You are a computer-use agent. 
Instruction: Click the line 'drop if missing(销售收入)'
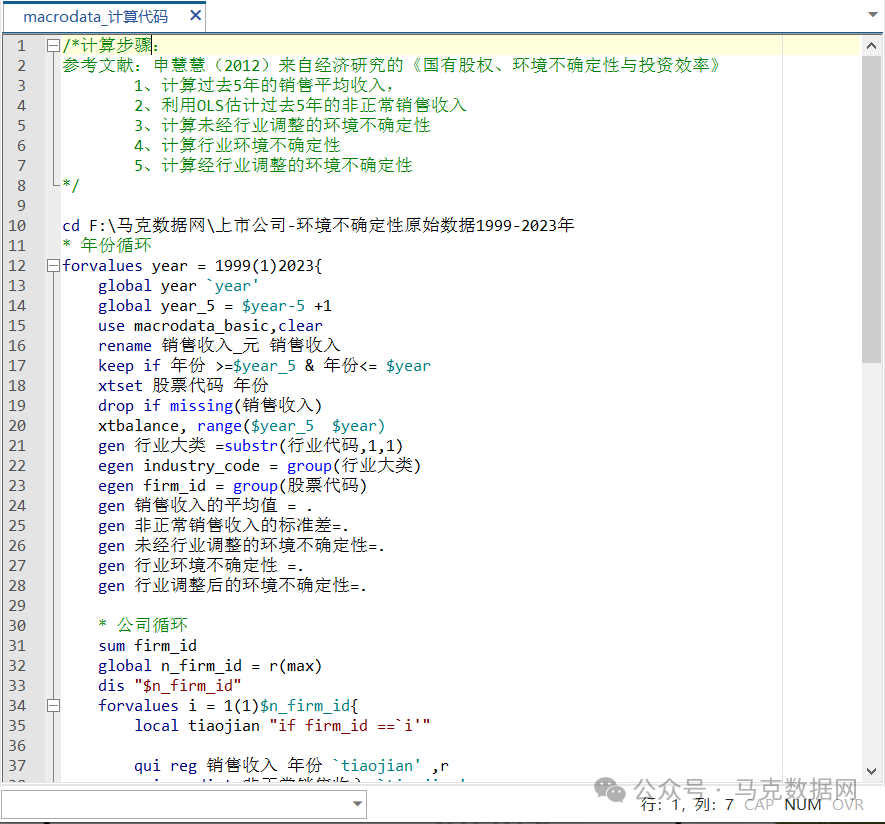[210, 406]
